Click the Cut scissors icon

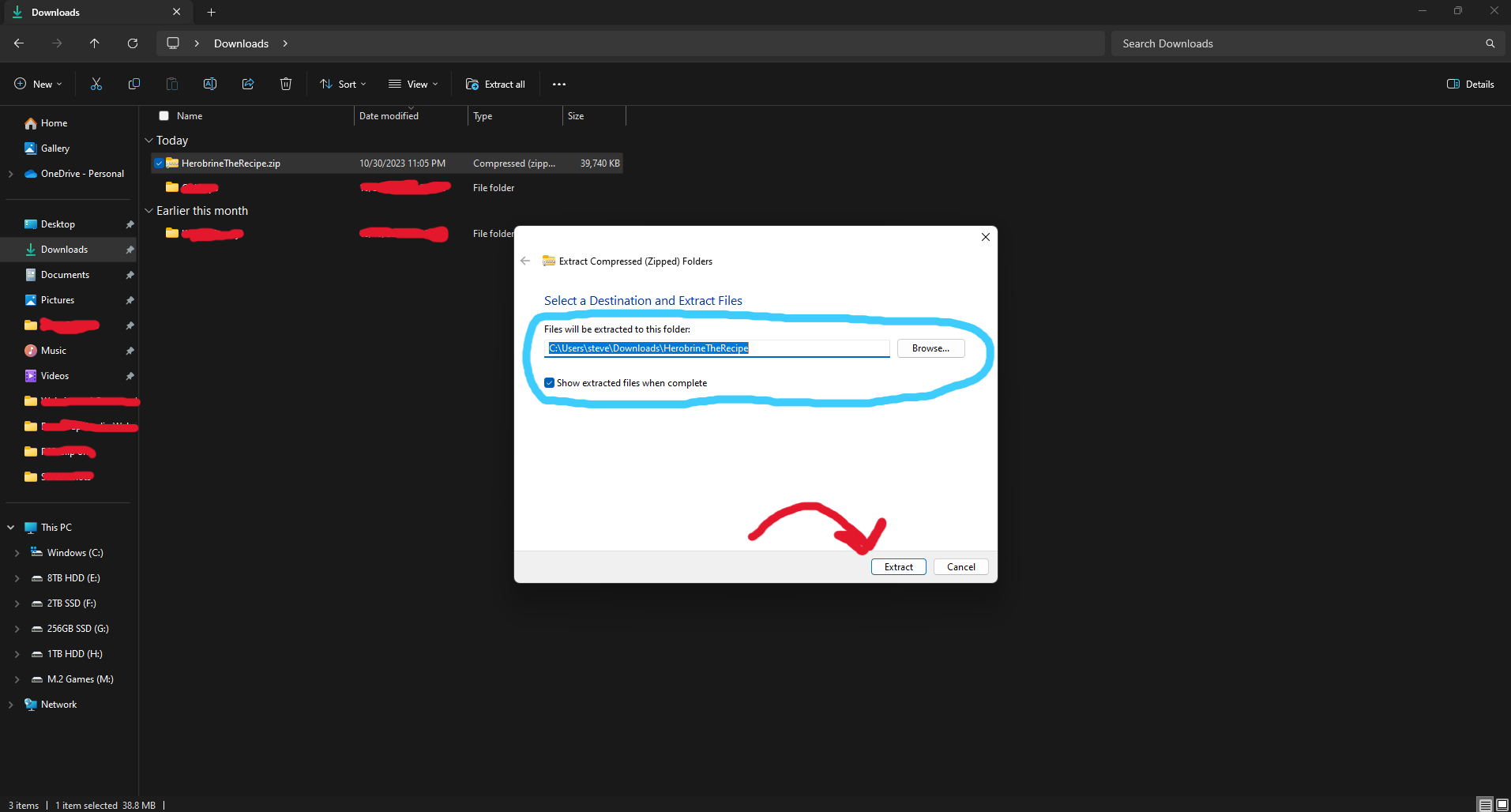[x=96, y=84]
